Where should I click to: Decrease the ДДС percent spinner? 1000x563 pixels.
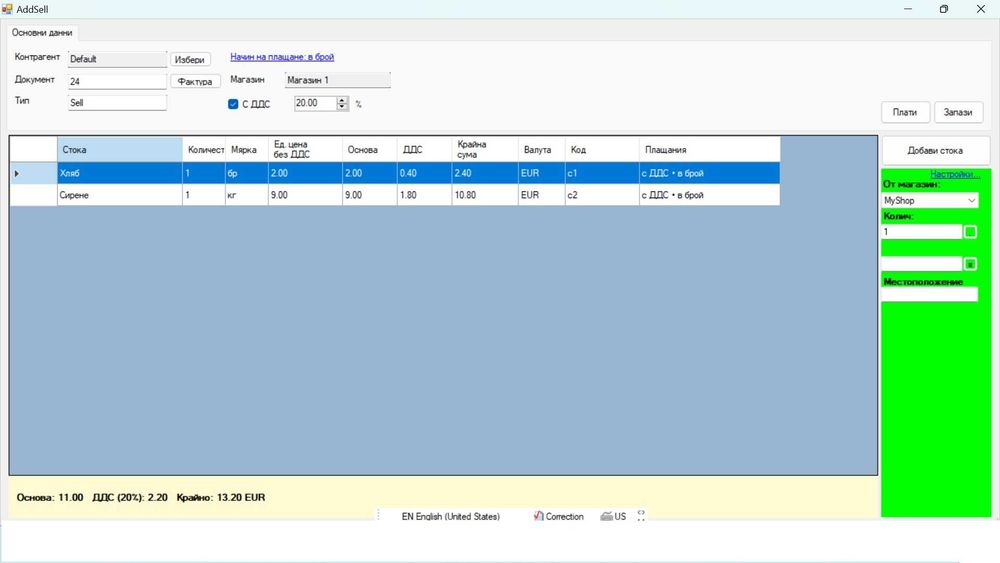[x=342, y=106]
